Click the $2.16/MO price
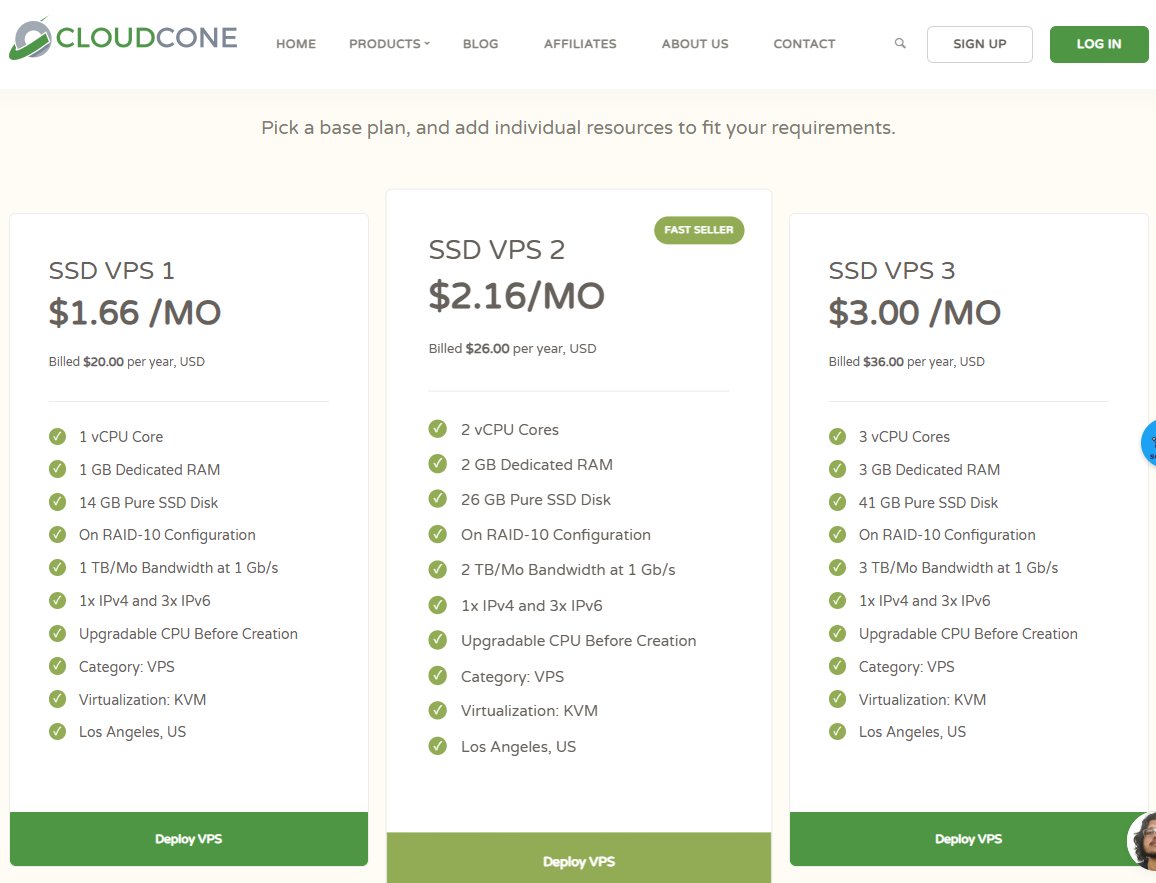The height and width of the screenshot is (883, 1156). (516, 296)
